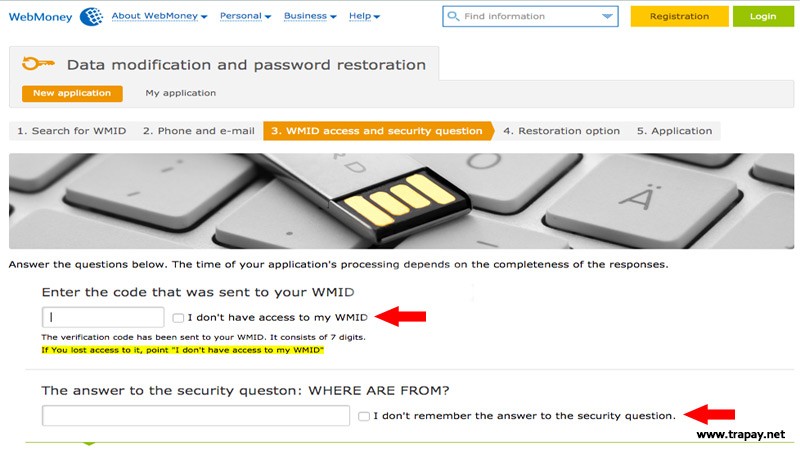Click the key icon beside page title
The width and height of the screenshot is (800, 450).
[x=38, y=65]
